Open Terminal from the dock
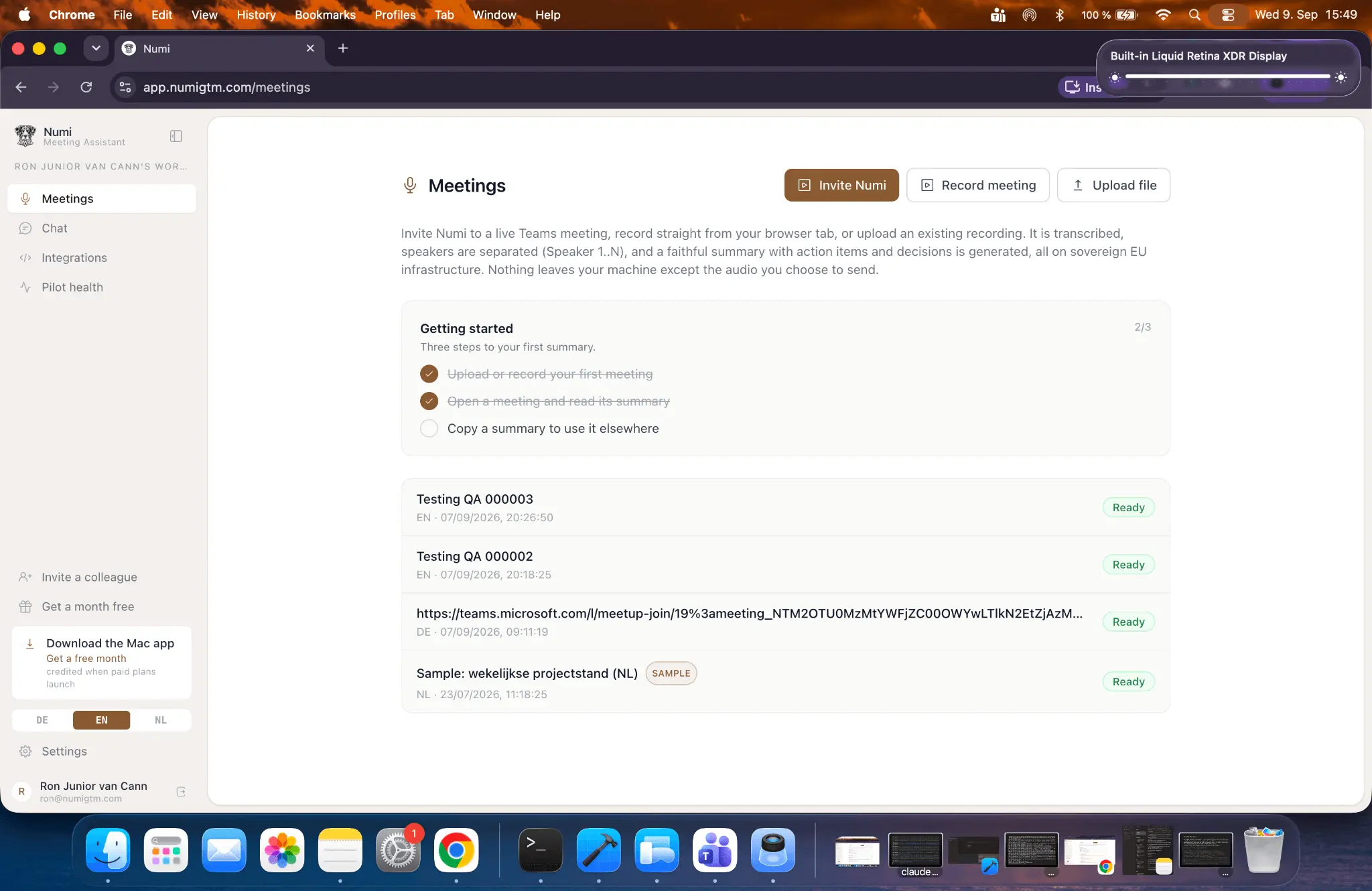Screen dimensions: 1372x891 point(541,850)
